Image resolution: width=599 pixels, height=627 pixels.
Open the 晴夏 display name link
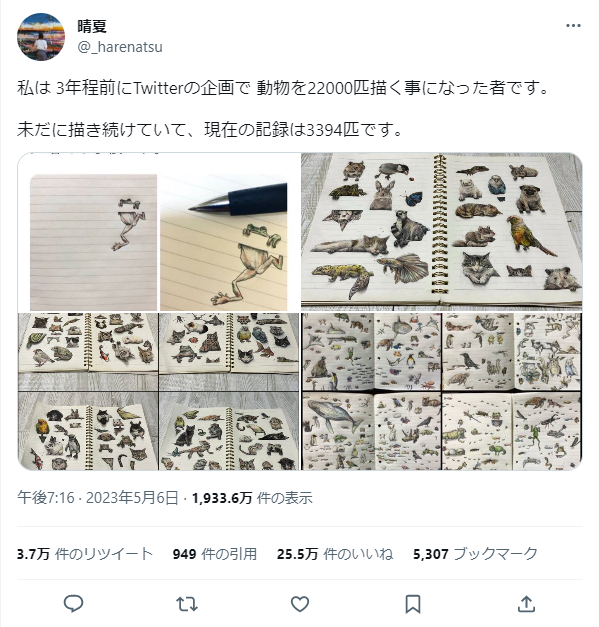pyautogui.click(x=92, y=27)
